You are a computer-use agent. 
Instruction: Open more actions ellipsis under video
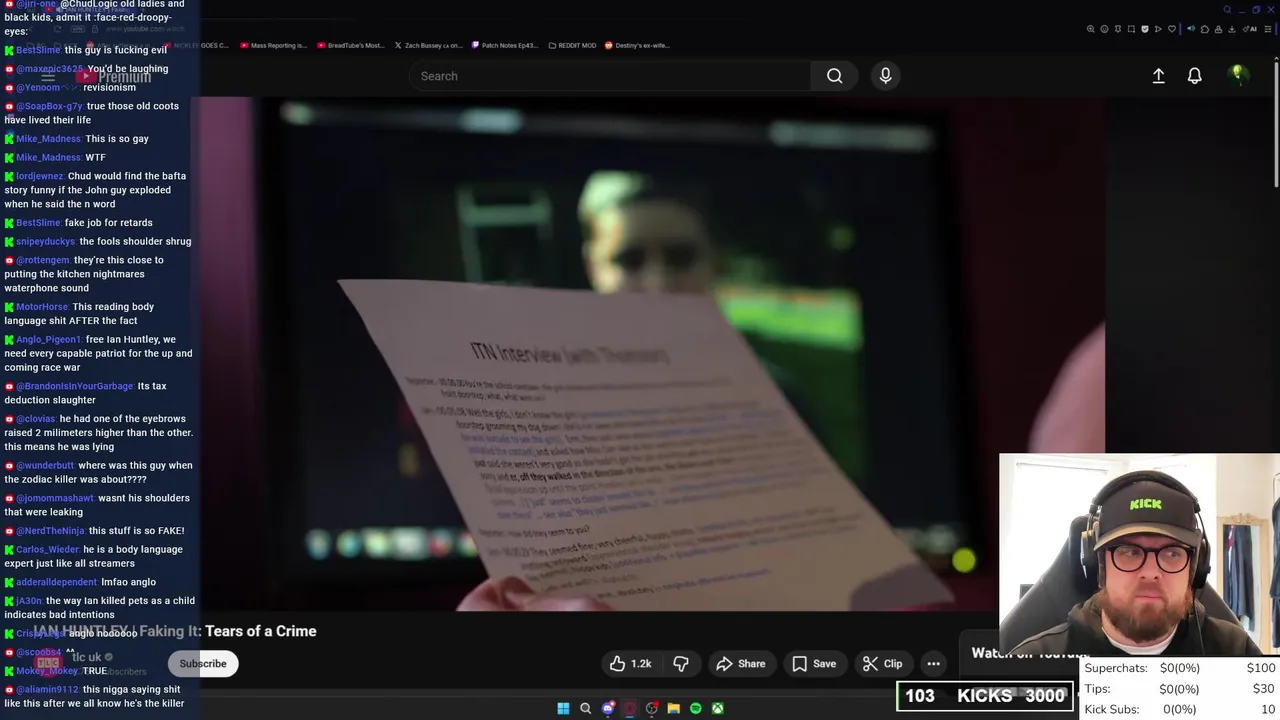tap(933, 664)
